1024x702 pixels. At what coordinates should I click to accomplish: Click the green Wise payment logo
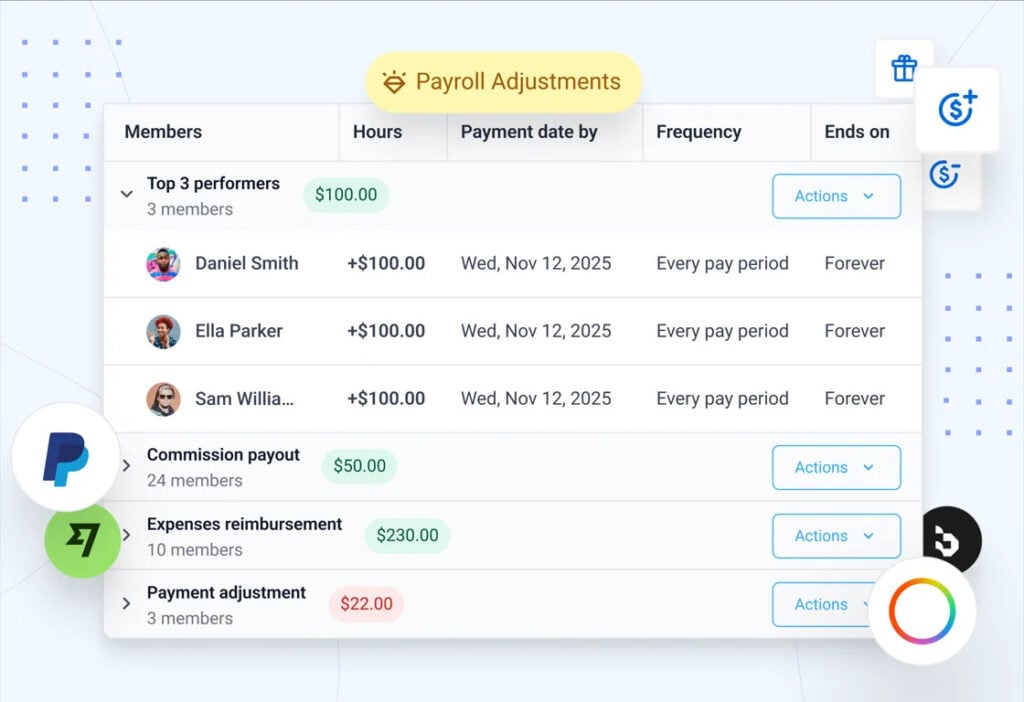pos(80,540)
